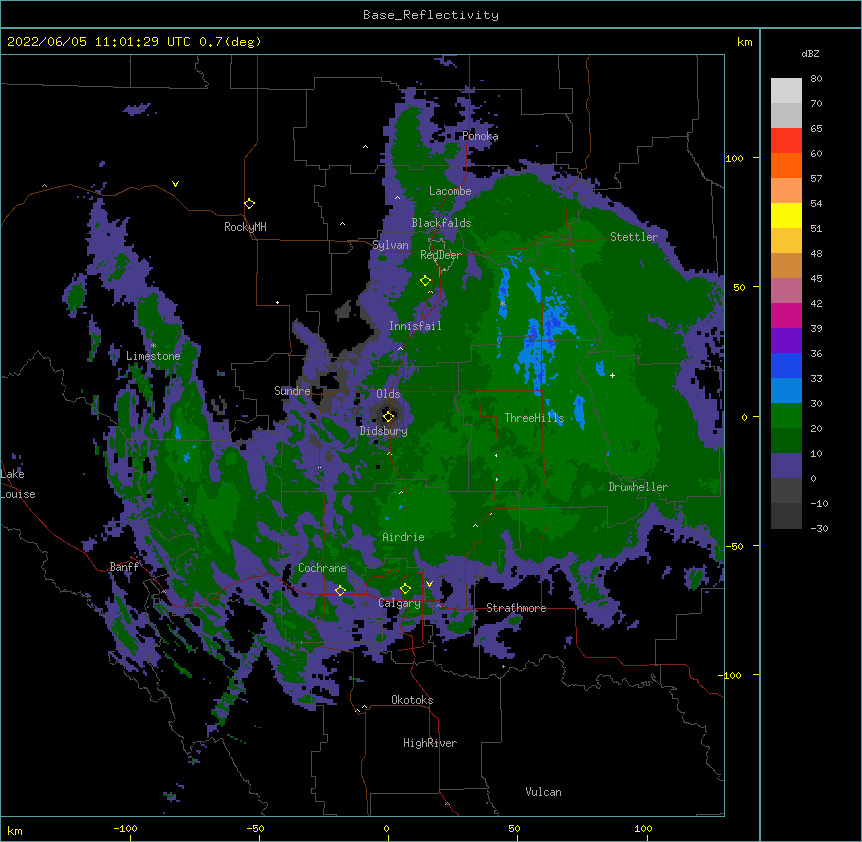This screenshot has width=862, height=842.
Task: Click the Blackfalds city label
Action: point(441,223)
